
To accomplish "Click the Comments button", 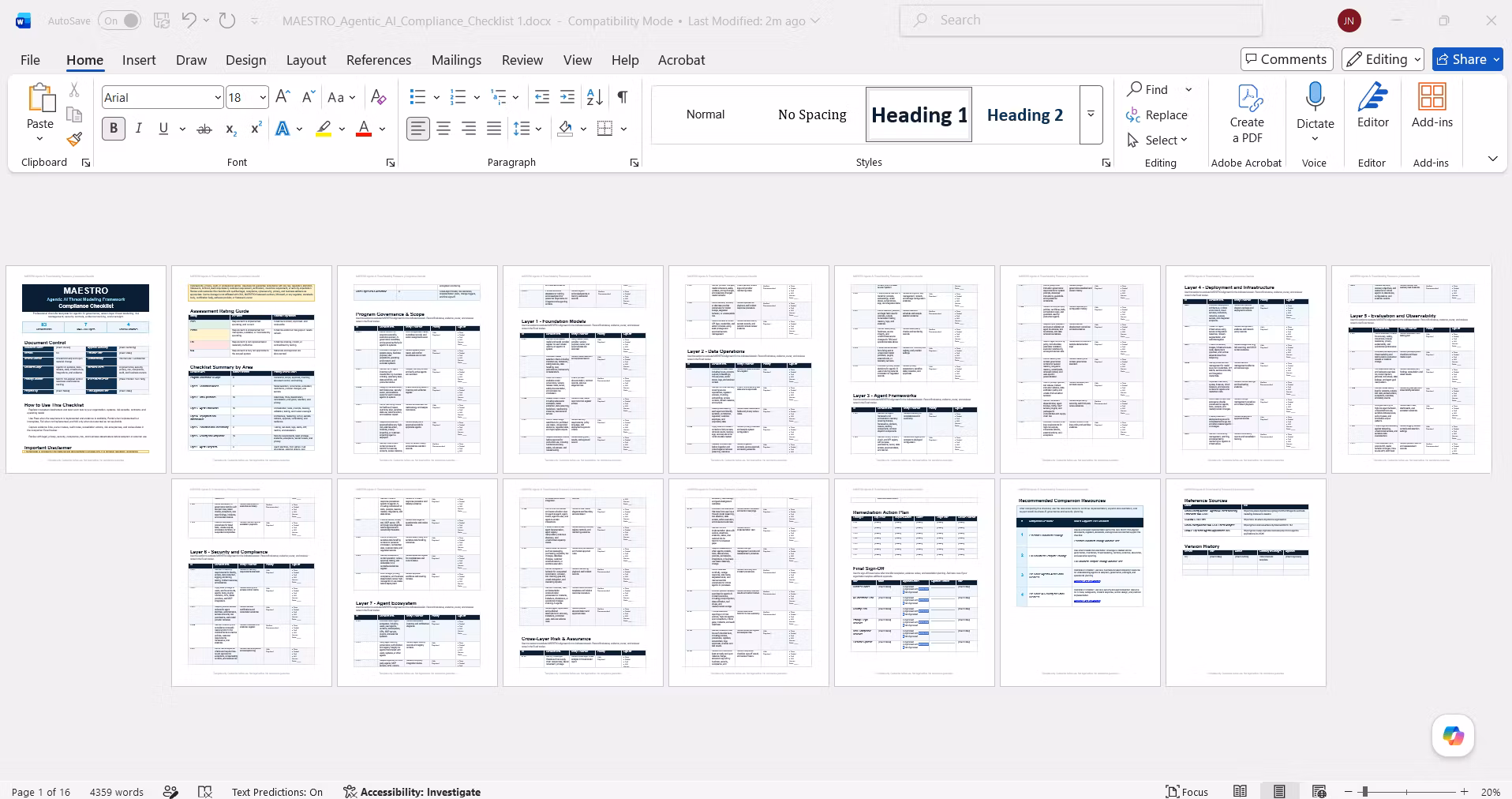I will click(1286, 59).
